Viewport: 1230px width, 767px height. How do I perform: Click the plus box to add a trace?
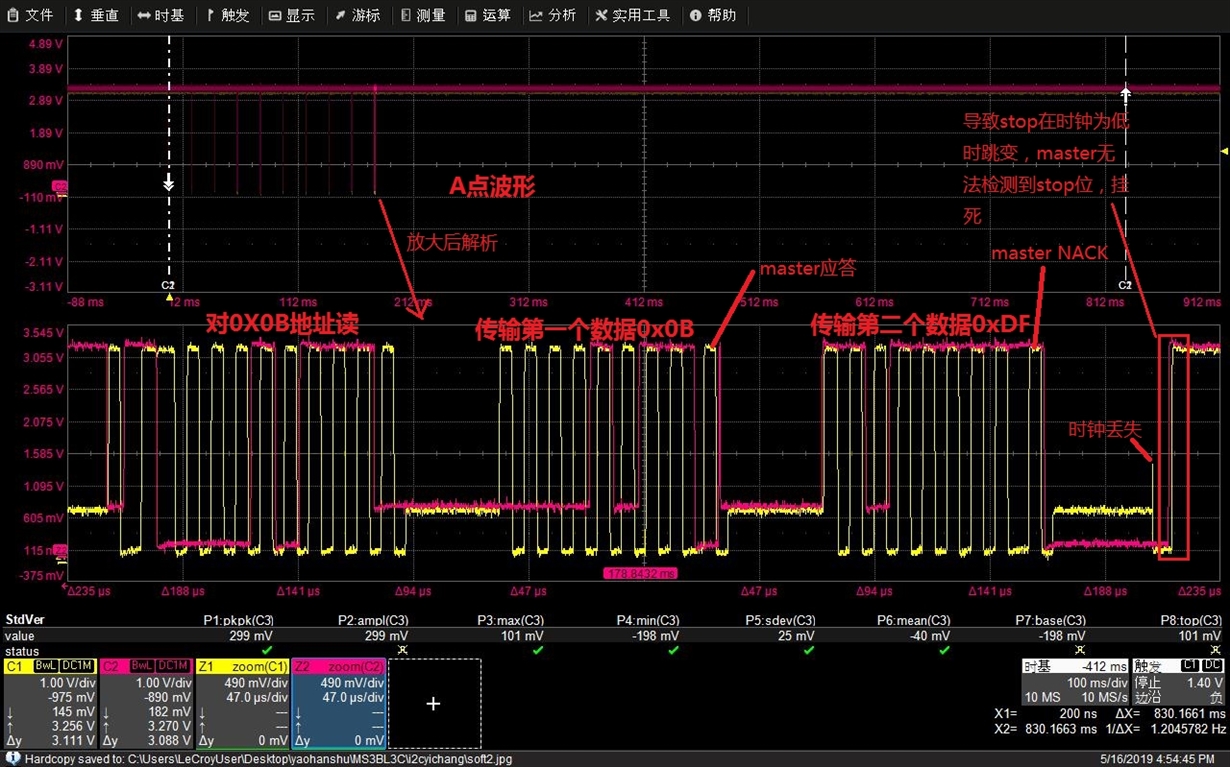tap(433, 704)
